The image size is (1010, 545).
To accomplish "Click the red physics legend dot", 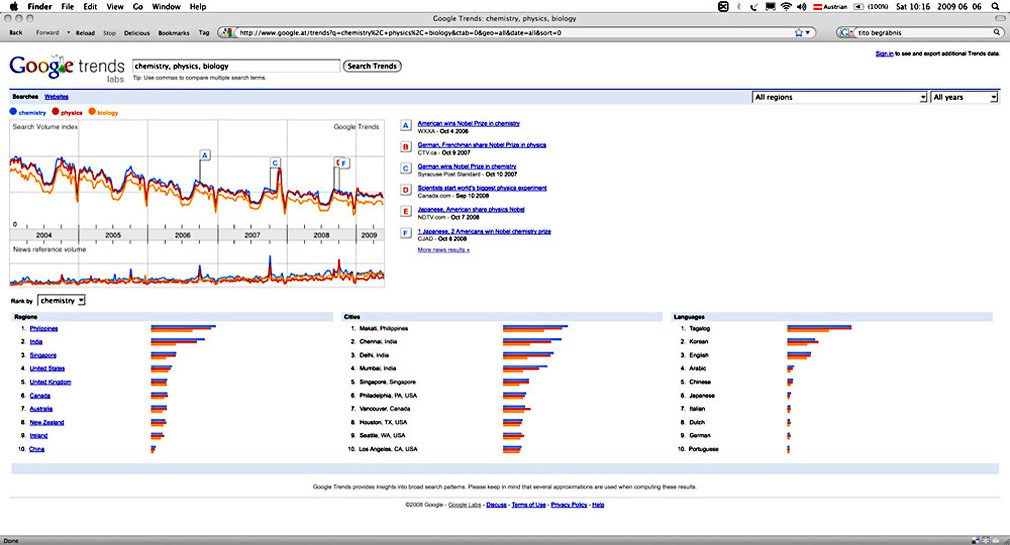I will pyautogui.click(x=55, y=111).
